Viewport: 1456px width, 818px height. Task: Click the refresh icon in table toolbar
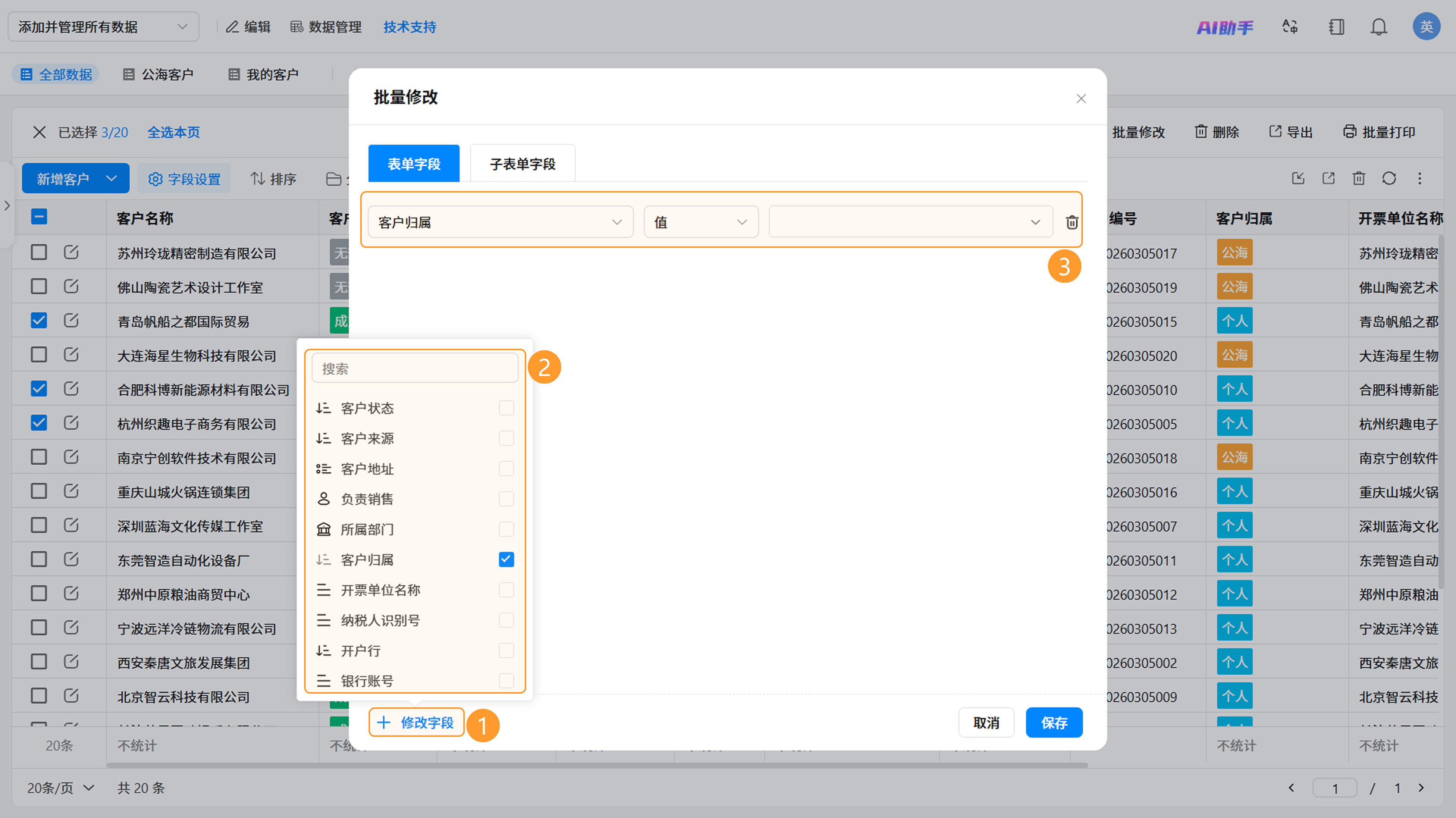tap(1389, 179)
